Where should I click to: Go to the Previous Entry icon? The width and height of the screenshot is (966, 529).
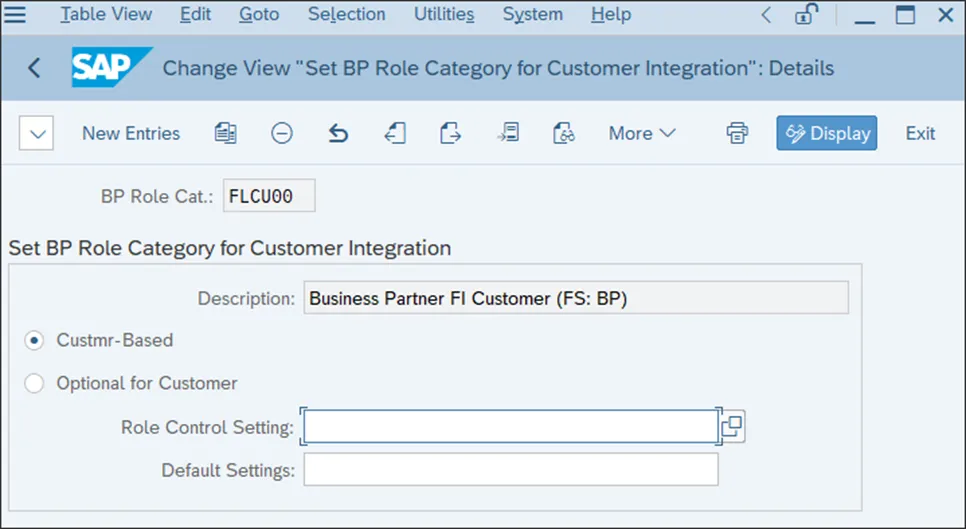pos(395,133)
